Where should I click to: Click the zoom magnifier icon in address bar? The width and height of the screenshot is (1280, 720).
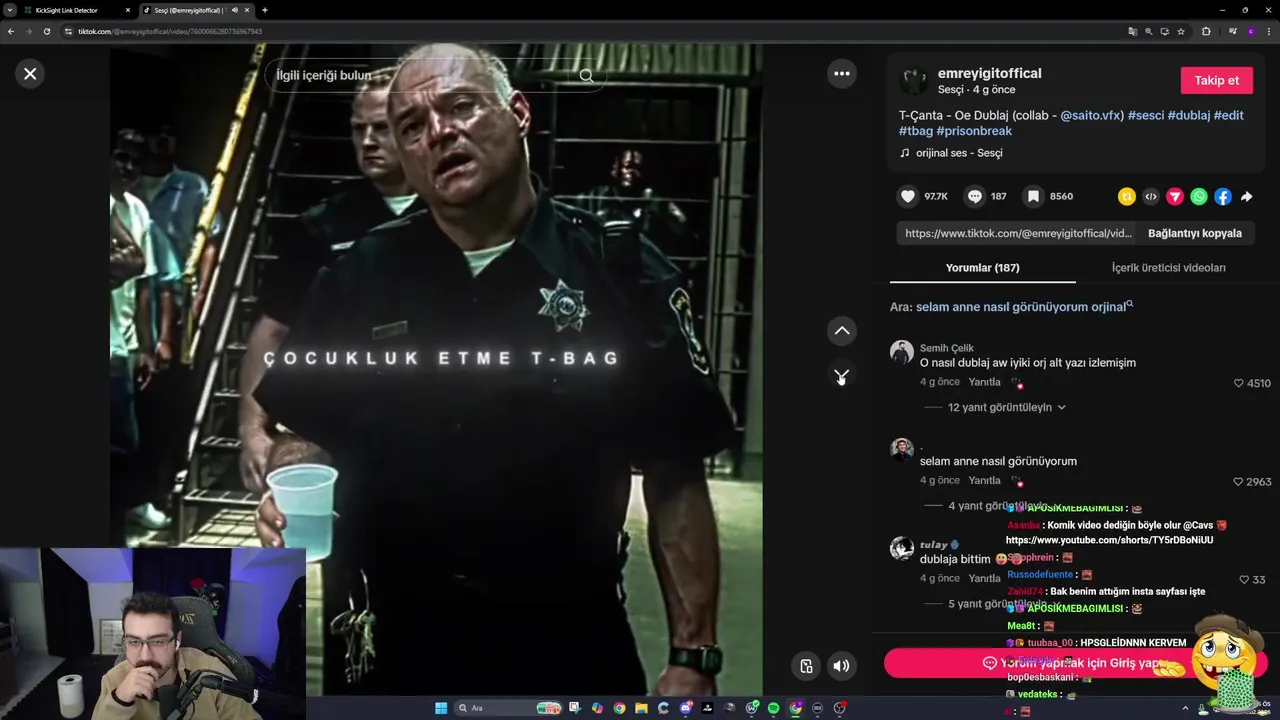pos(1148,31)
